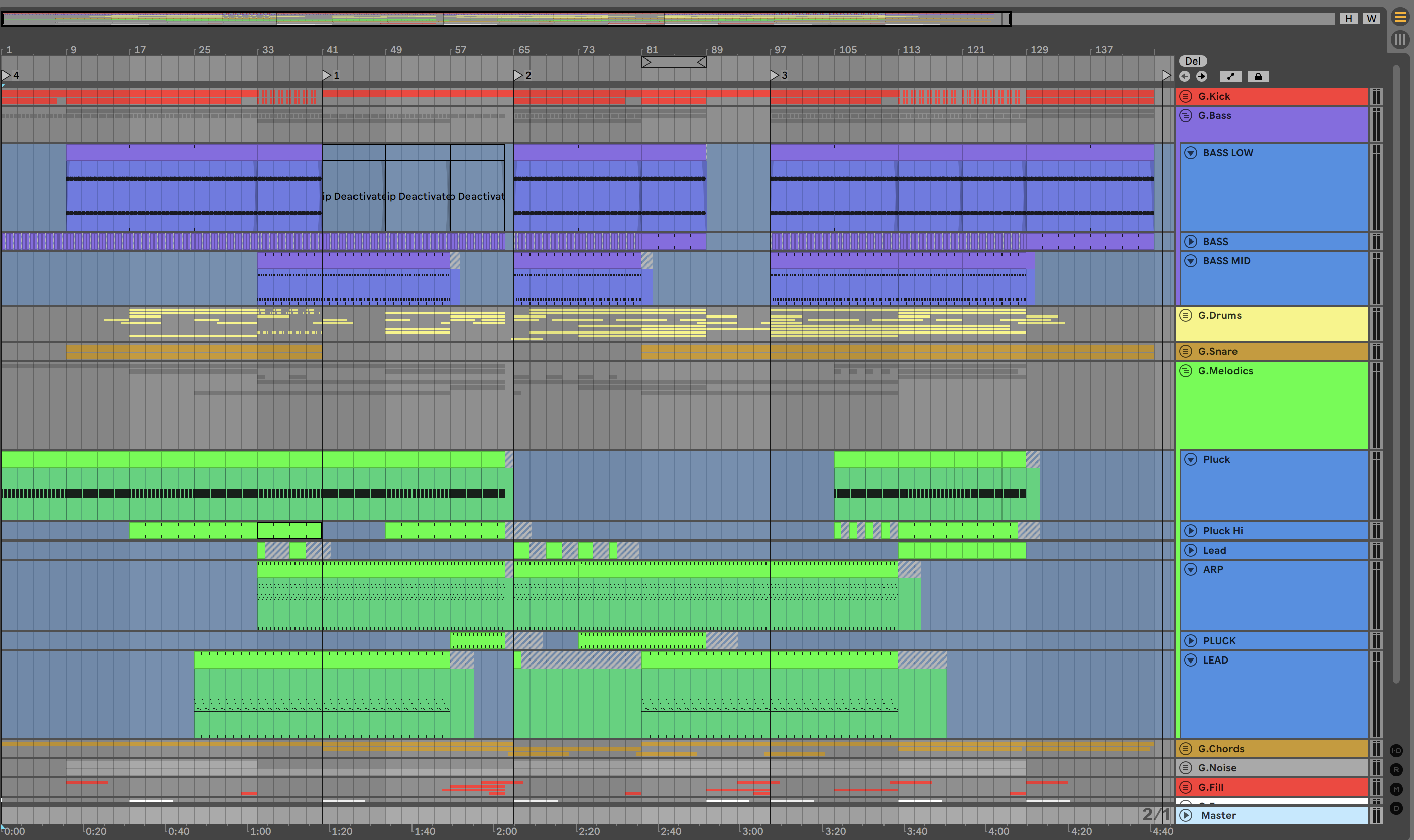
Task: Show the I-O section toggle
Action: coord(1396,751)
